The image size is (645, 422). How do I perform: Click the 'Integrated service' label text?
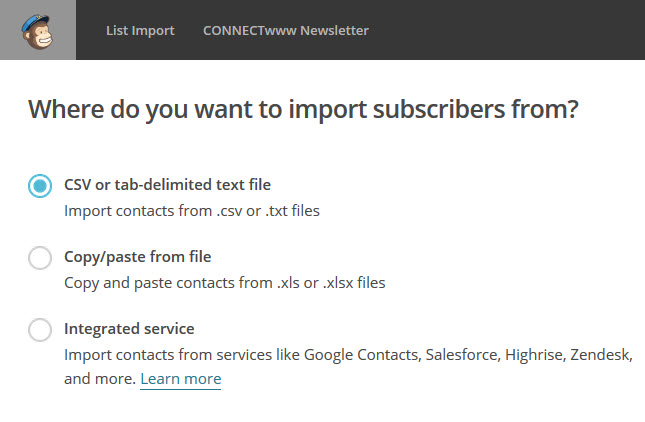(129, 329)
